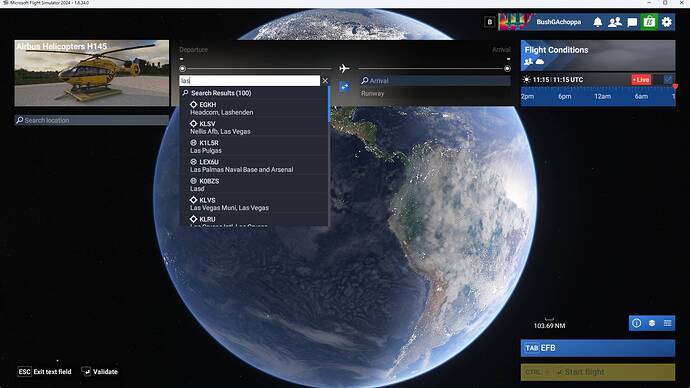Click the arrival route endpoint circle

click(507, 69)
